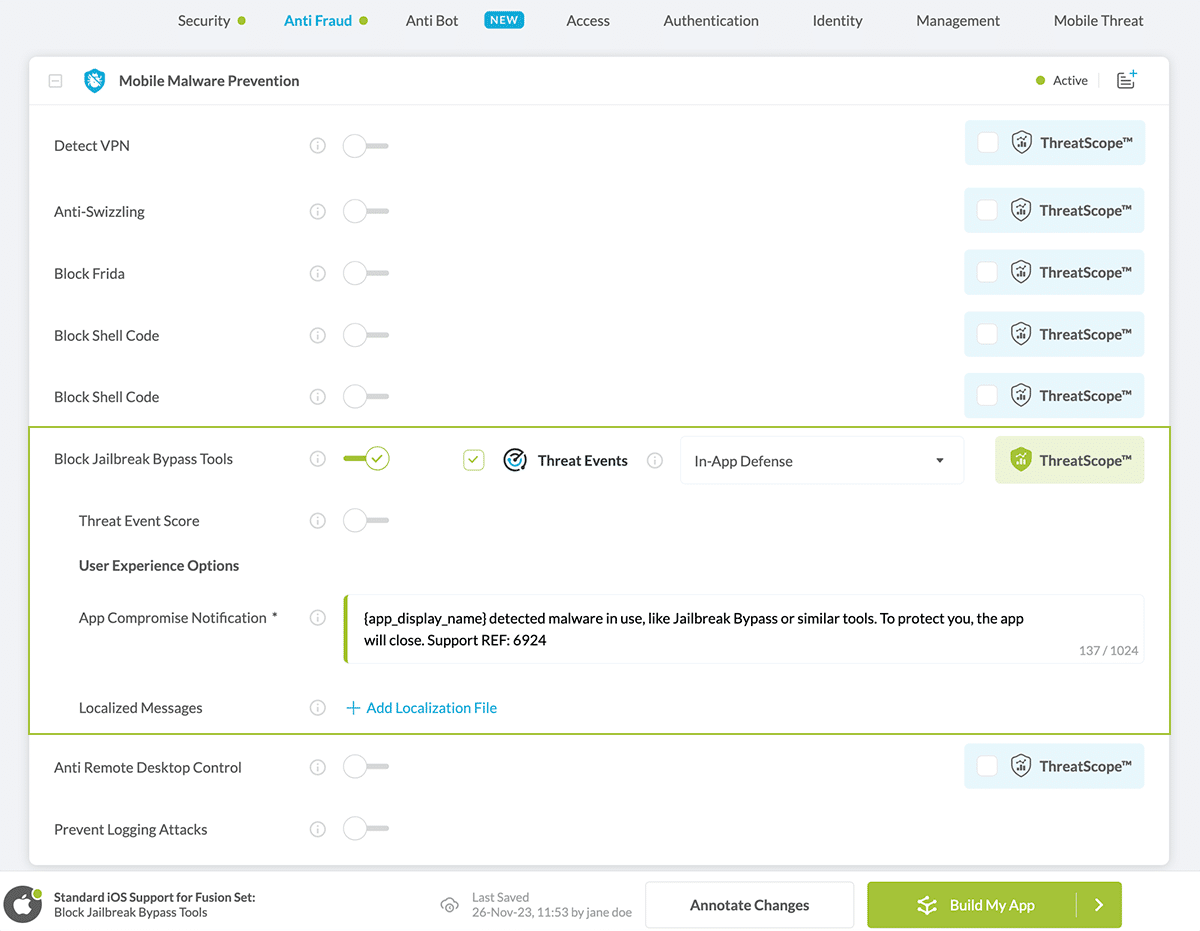Open the In-App Defense dropdown

pos(821,461)
